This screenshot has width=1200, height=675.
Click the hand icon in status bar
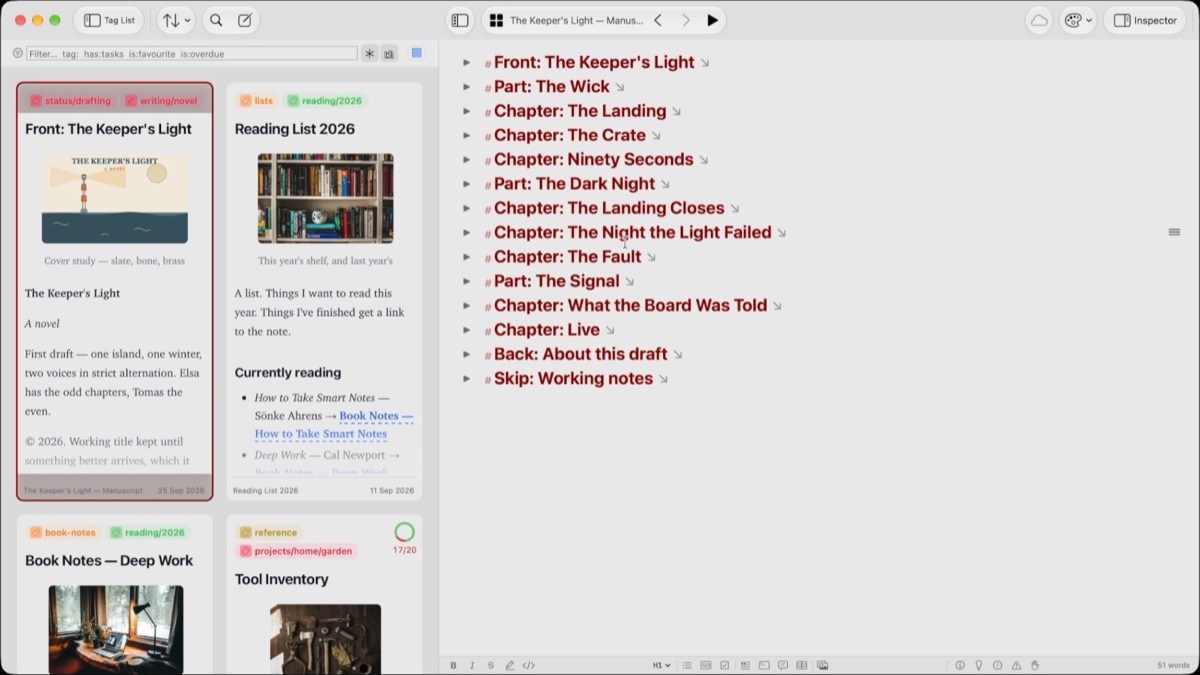[x=1035, y=665]
